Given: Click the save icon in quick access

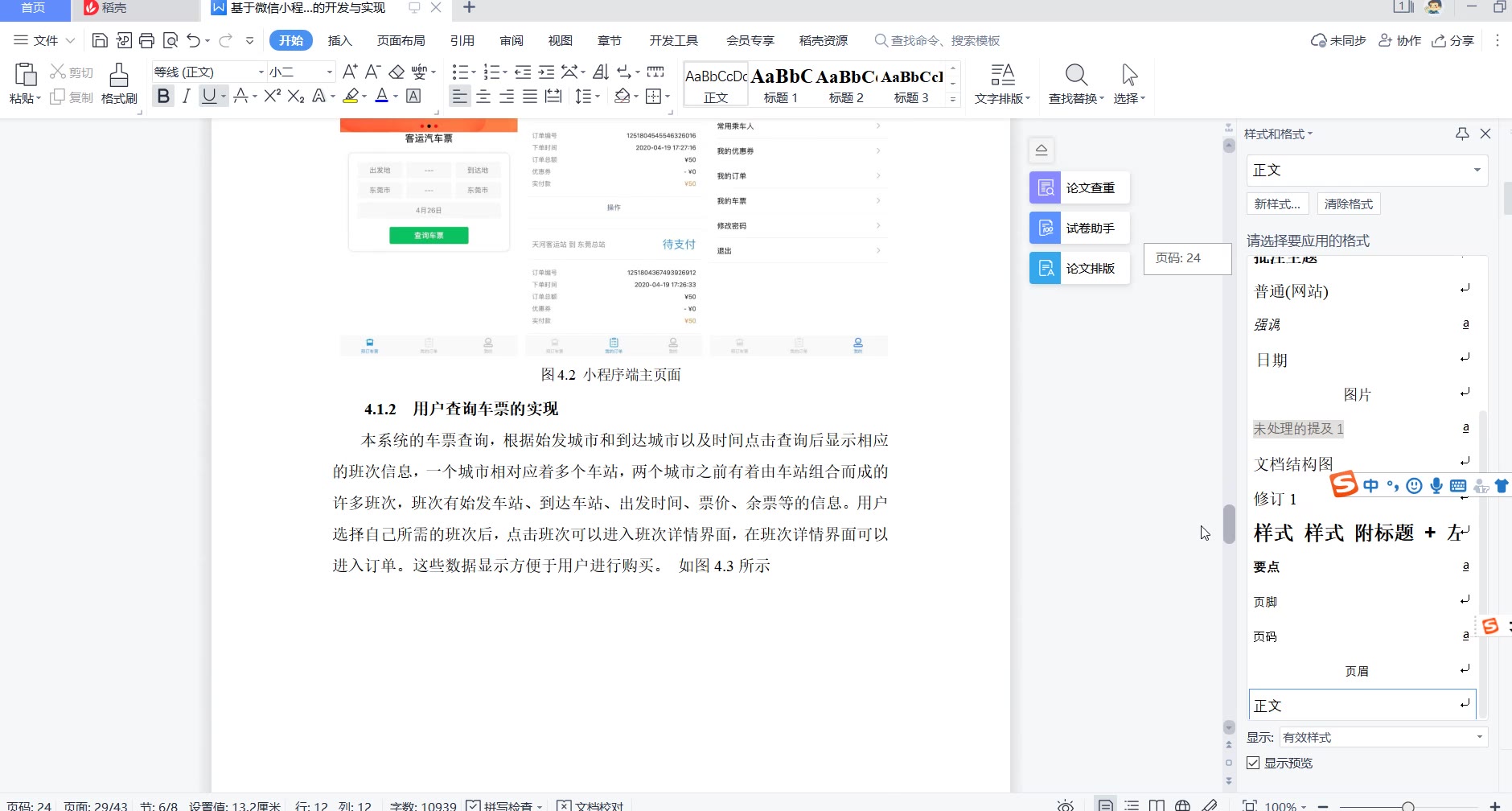Looking at the screenshot, I should coord(100,41).
